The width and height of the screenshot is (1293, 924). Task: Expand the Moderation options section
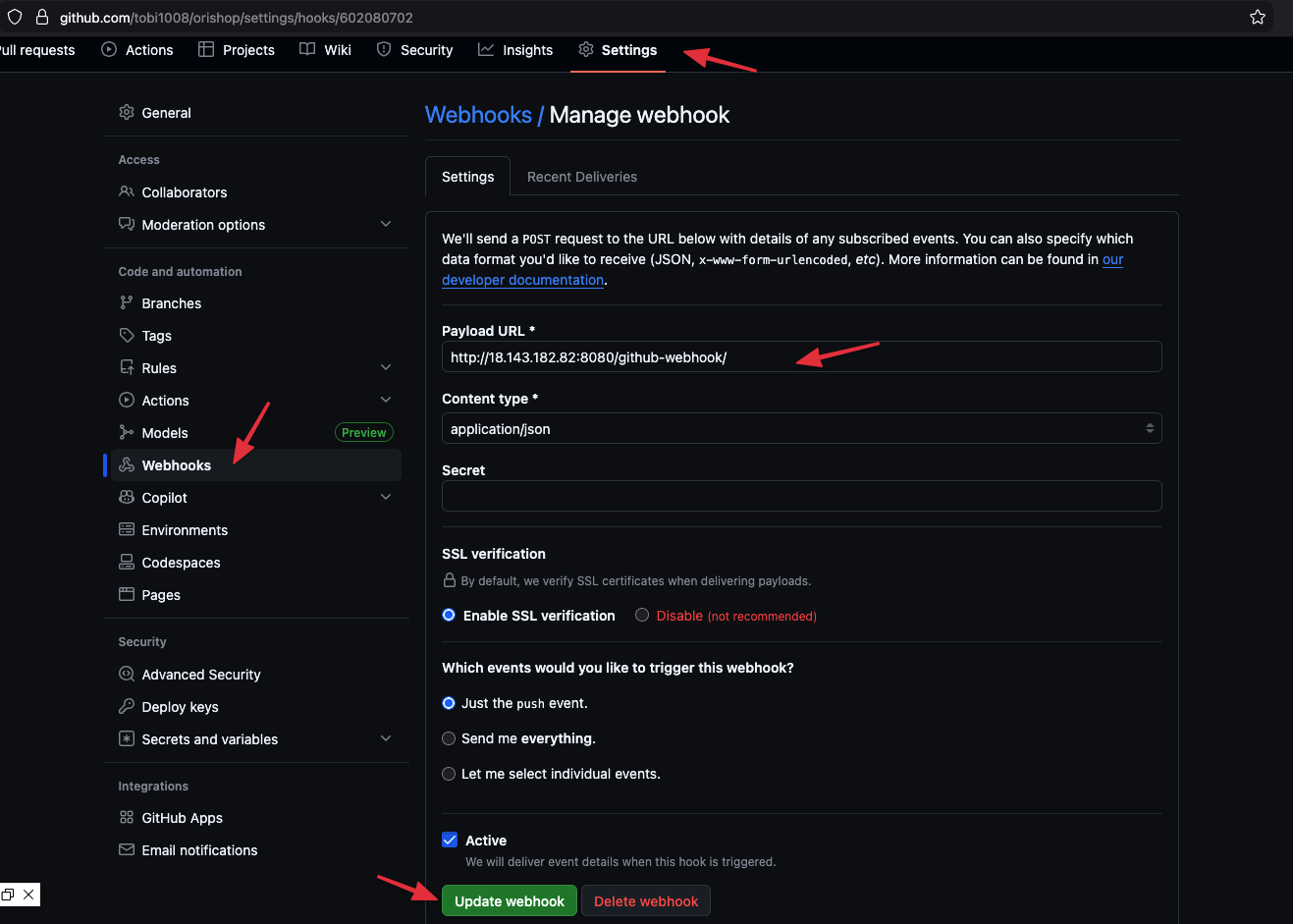click(386, 225)
